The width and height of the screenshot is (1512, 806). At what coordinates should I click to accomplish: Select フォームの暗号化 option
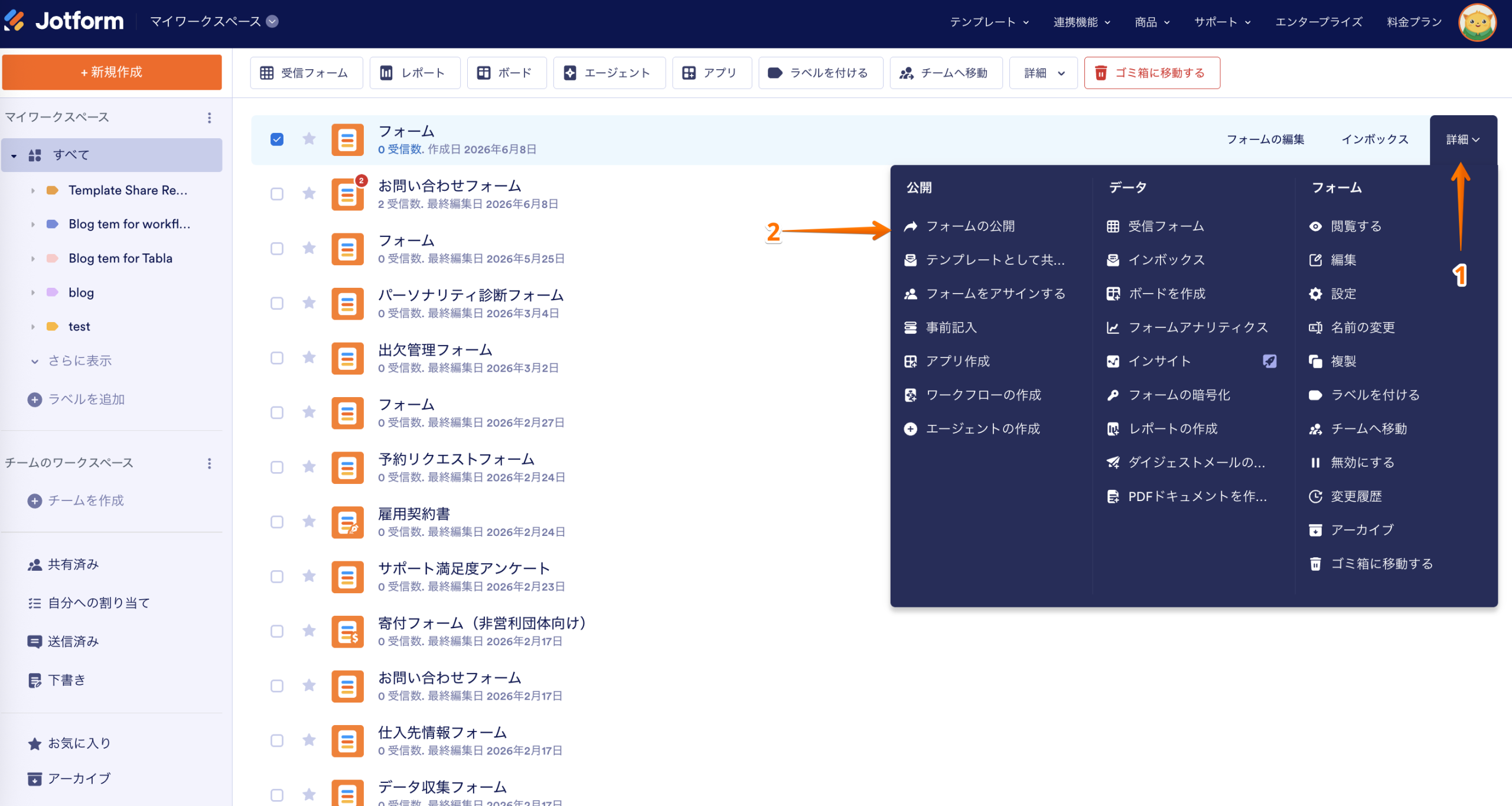pyautogui.click(x=1168, y=395)
